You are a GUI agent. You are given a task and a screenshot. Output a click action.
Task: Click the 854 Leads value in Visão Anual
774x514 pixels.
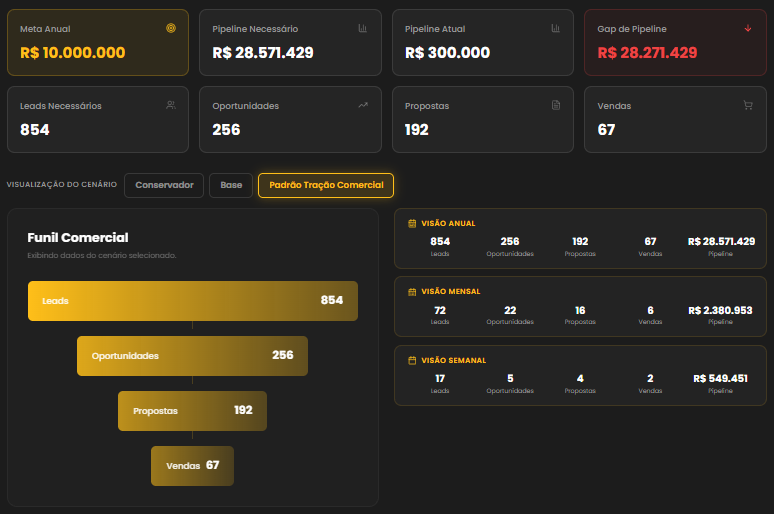pos(440,241)
